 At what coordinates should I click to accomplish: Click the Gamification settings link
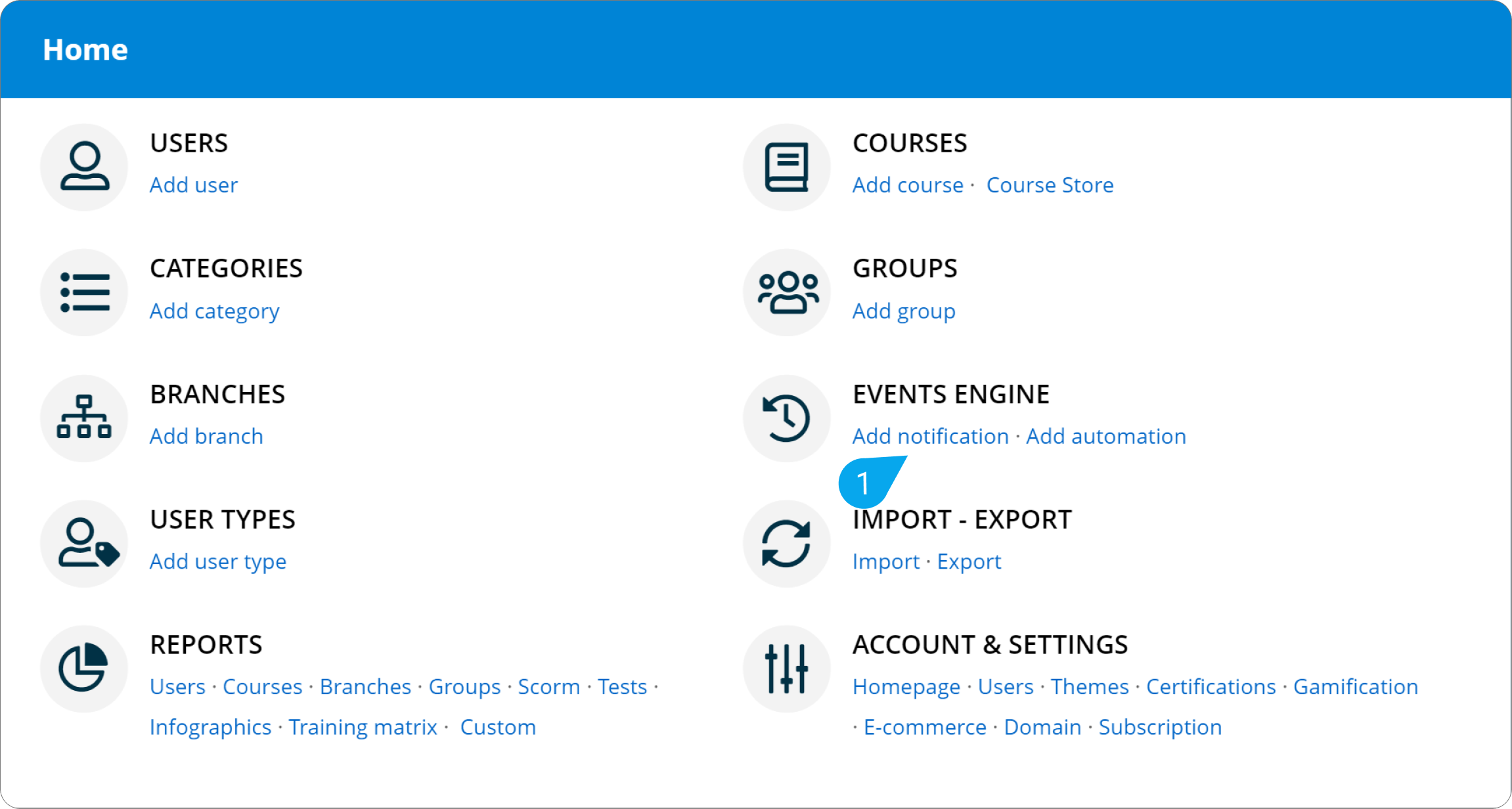(1356, 687)
